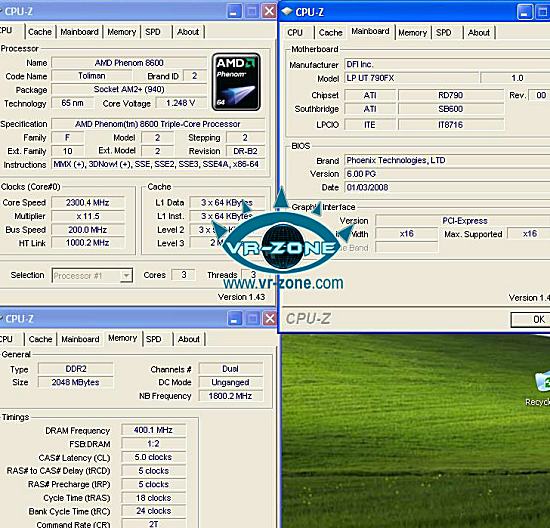Click specification 'AMD Phenom(tm) 8600 Triple-Core Processor'
This screenshot has width=550, height=528.
click(158, 124)
